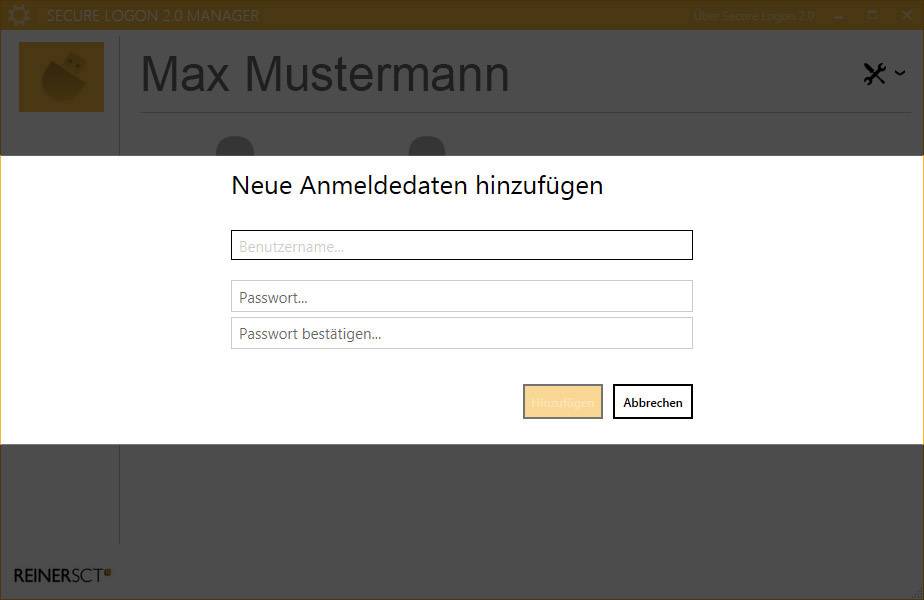Open the wrench and screwdriver settings icon
Screen dimensions: 924x600
[x=874, y=73]
